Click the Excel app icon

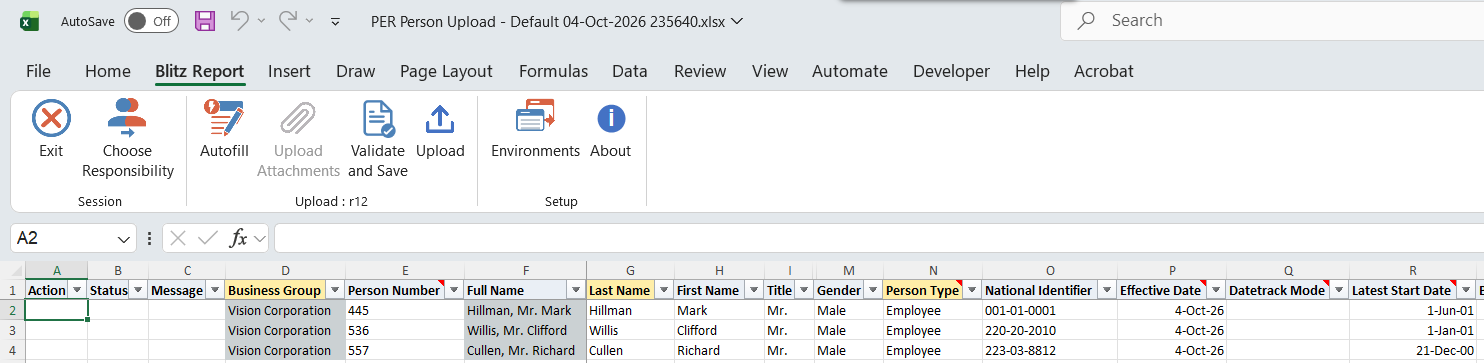(31, 21)
